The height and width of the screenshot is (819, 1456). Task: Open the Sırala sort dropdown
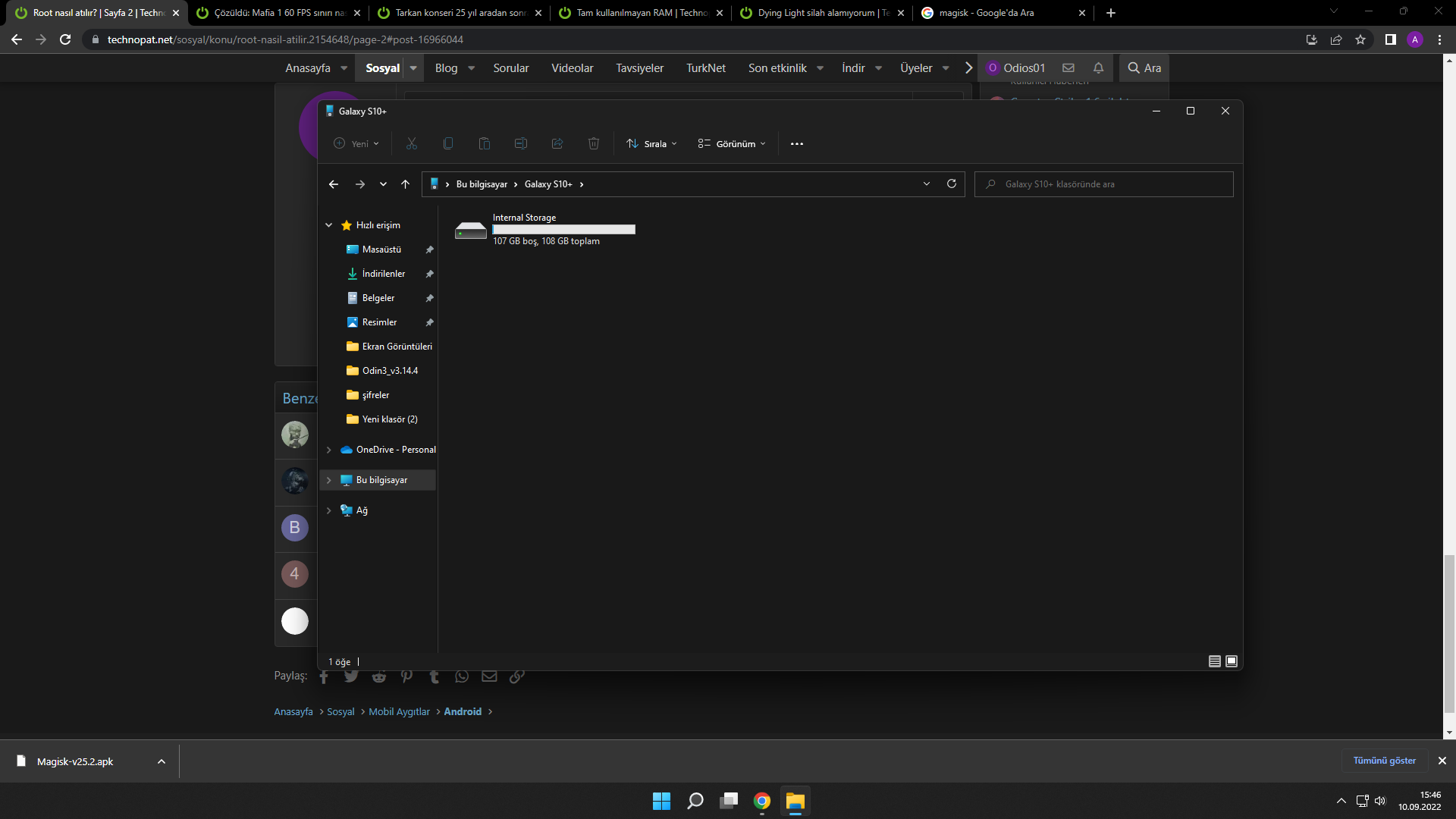pyautogui.click(x=651, y=143)
